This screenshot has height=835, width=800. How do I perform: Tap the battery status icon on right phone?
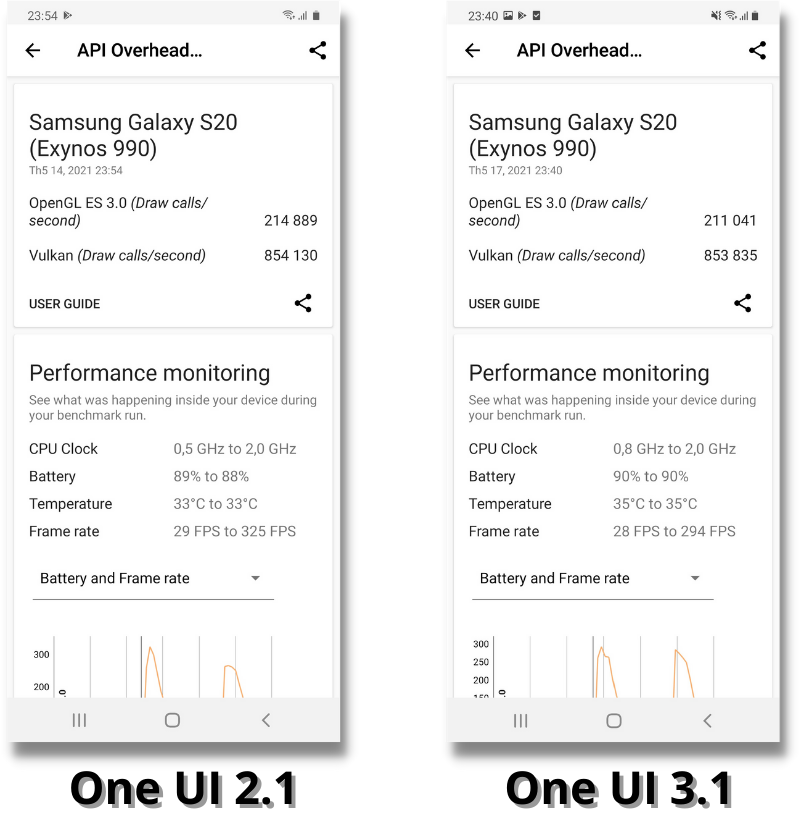(x=756, y=16)
